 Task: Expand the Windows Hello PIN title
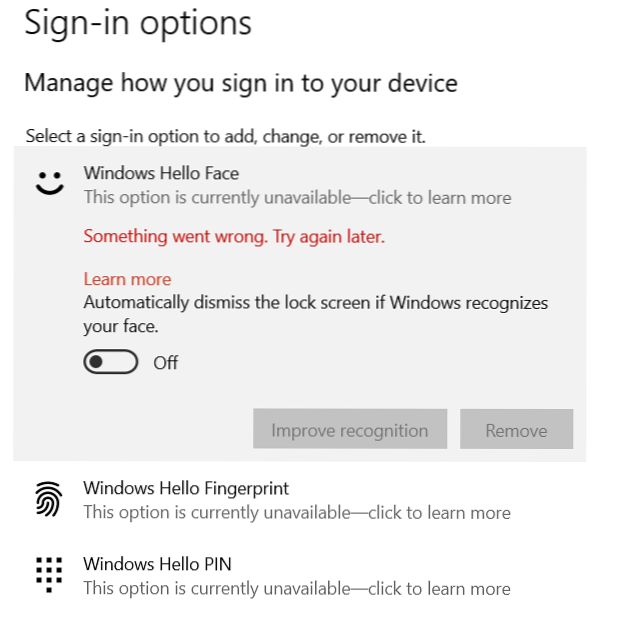(157, 564)
